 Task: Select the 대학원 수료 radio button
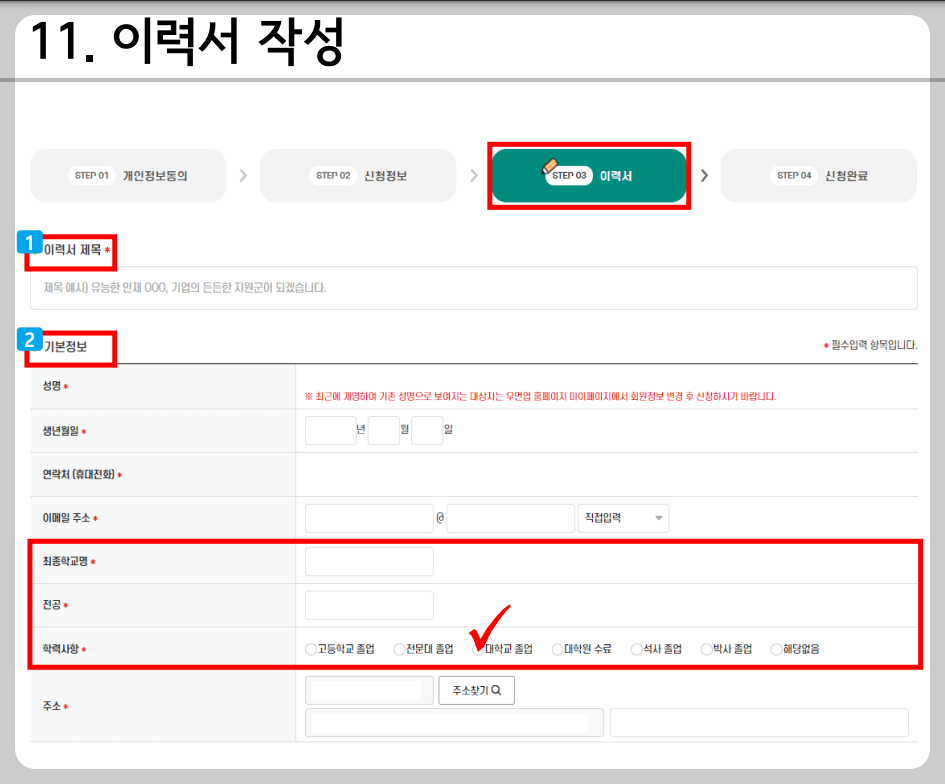tap(555, 648)
